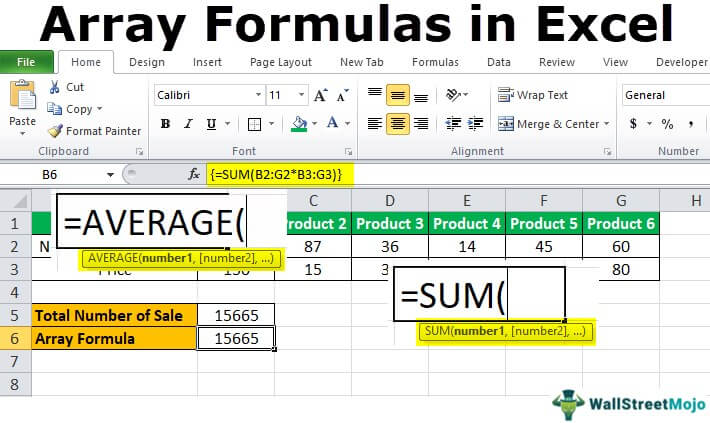The width and height of the screenshot is (710, 423).
Task: Click the Cut scissors icon
Action: coord(55,87)
